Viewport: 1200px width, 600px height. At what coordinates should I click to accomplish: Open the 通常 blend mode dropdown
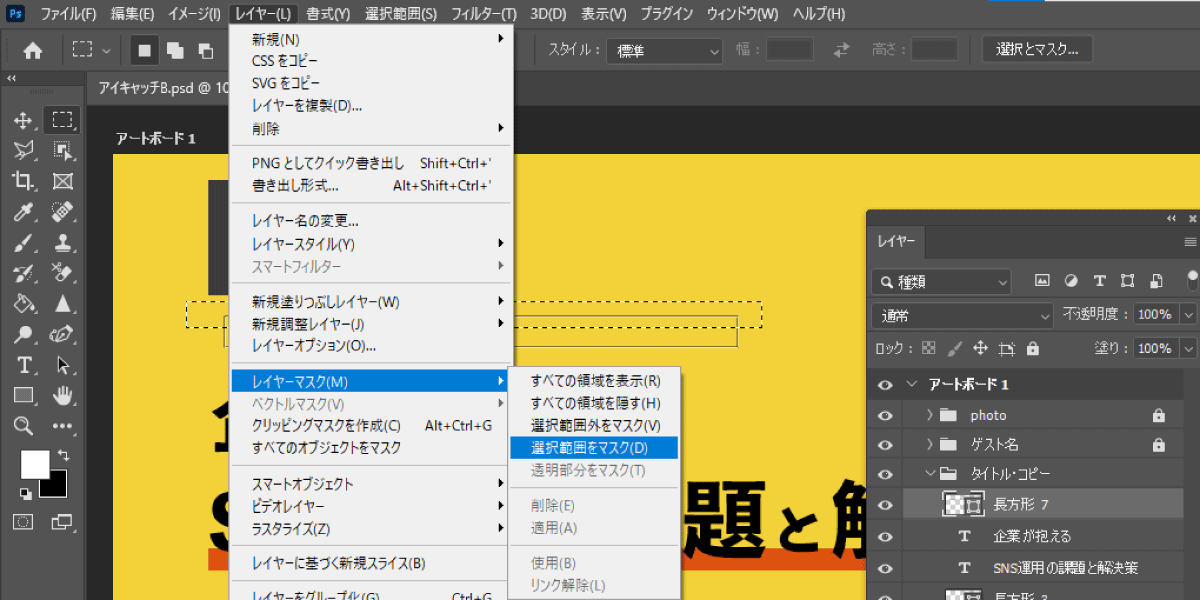[x=962, y=315]
